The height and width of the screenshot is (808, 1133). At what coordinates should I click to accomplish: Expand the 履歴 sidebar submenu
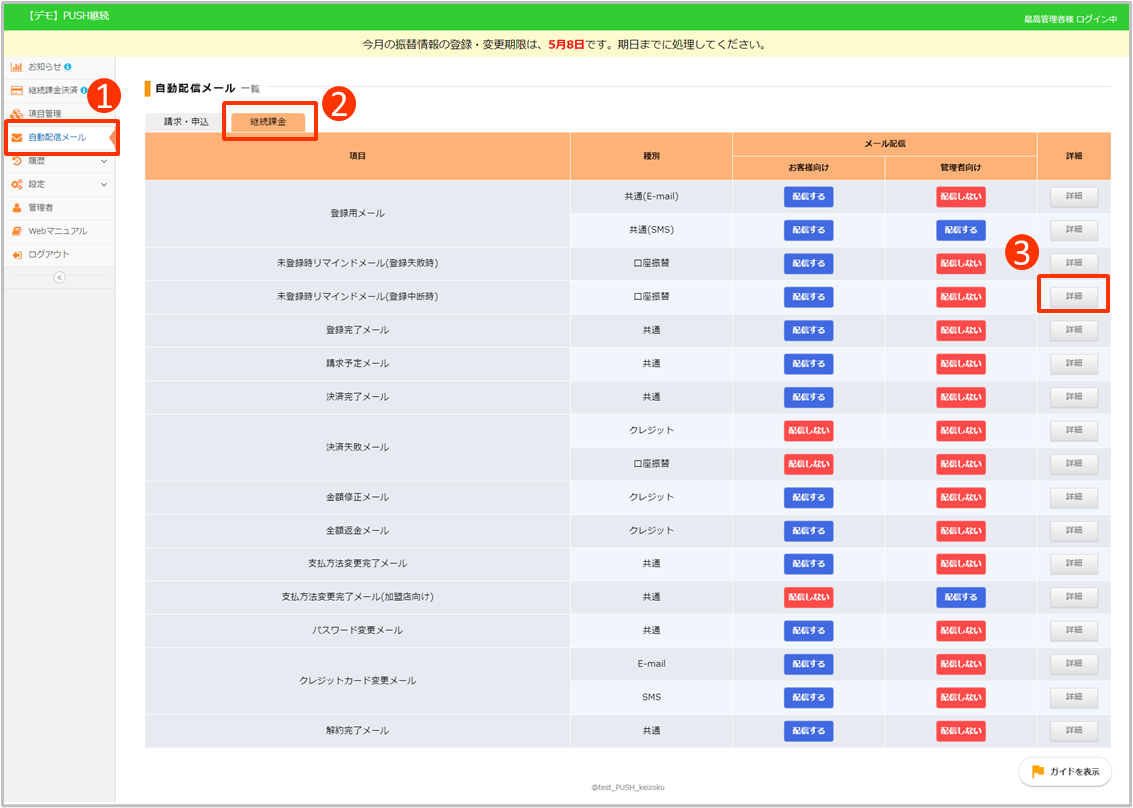pyautogui.click(x=103, y=161)
